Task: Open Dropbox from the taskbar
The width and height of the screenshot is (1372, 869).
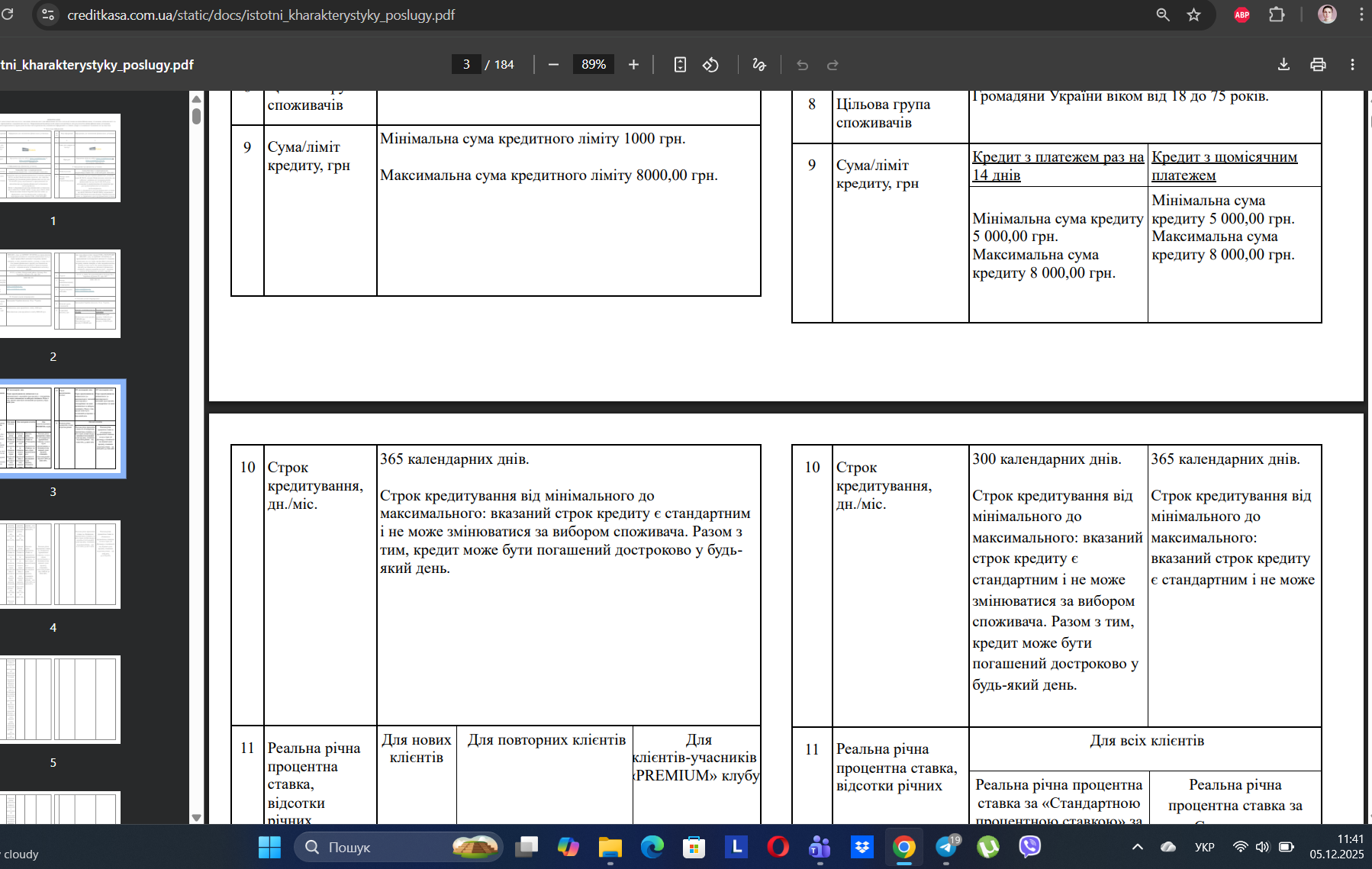Action: 862,847
